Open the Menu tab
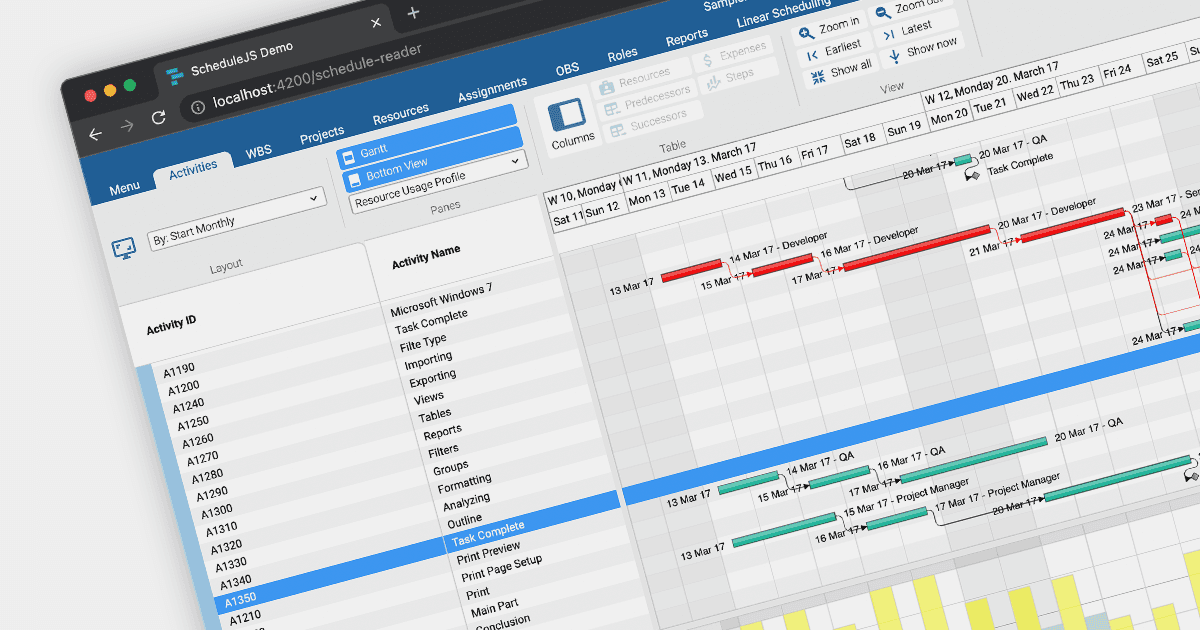 (x=125, y=189)
